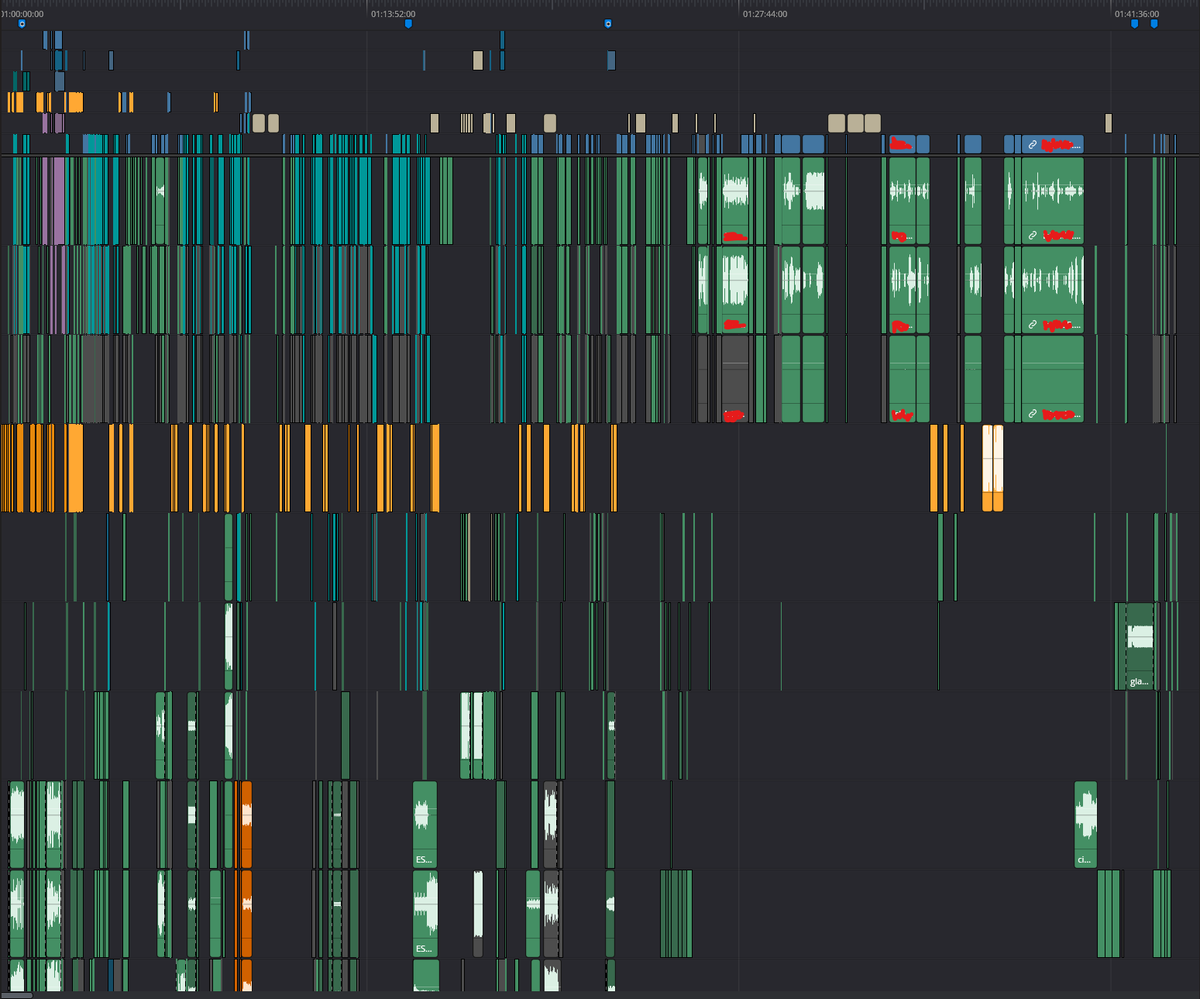
Task: Click the 01:13:52:00 timecode on the ruler
Action: [393, 14]
